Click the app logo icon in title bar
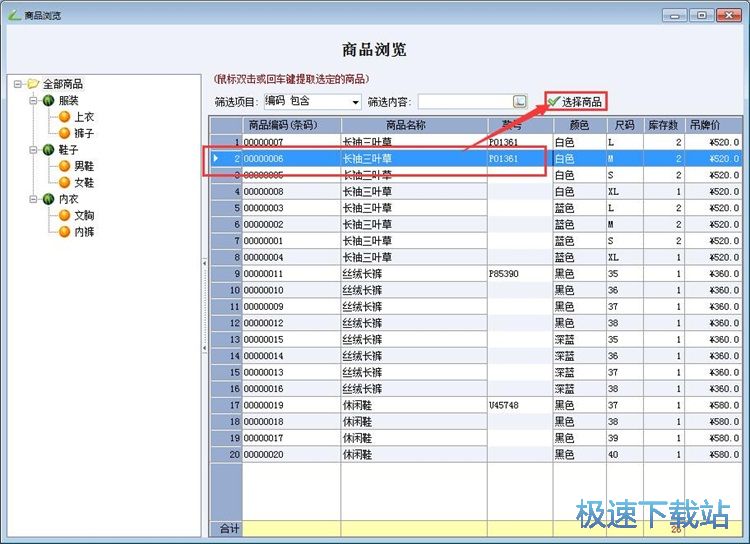 pyautogui.click(x=14, y=15)
